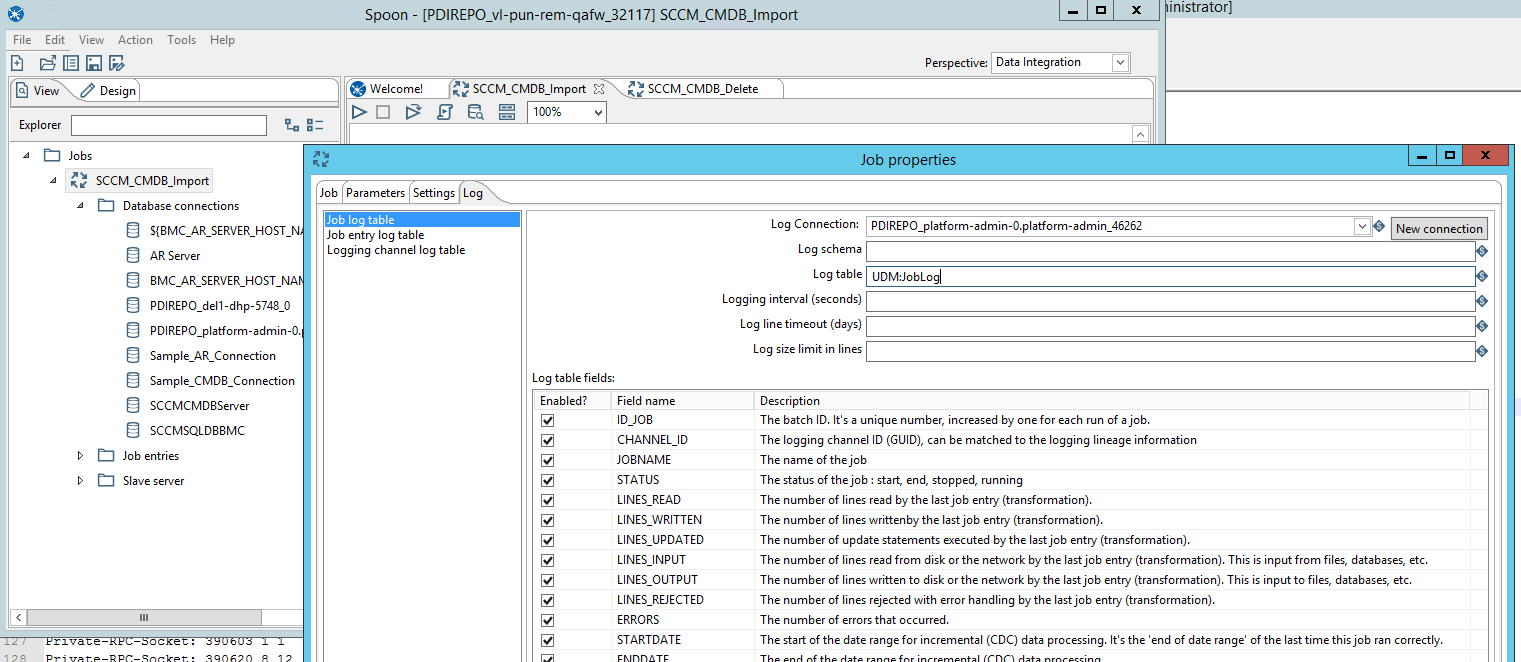Run the job with the play icon
The width and height of the screenshot is (1521, 662).
[359, 112]
